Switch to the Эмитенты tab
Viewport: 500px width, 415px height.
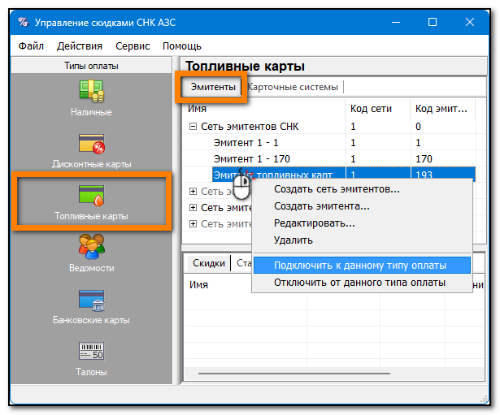click(213, 87)
